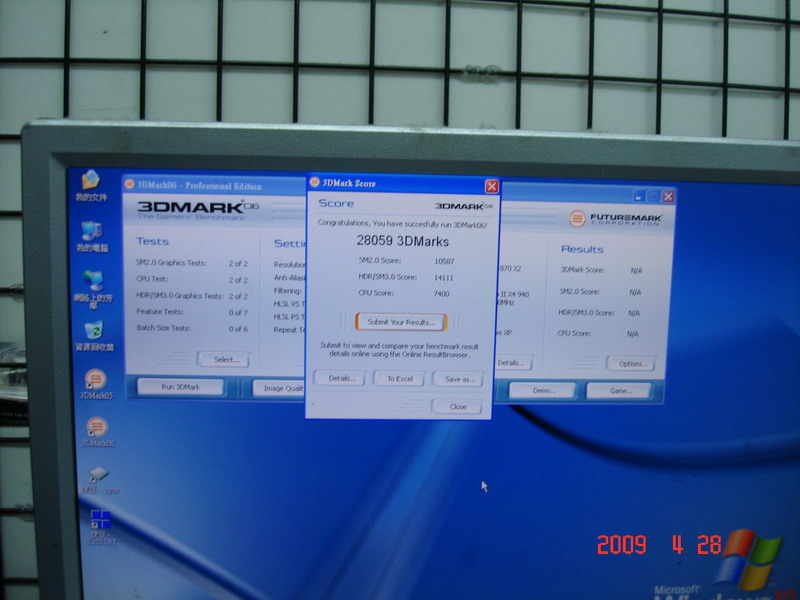Click the Futuremark Corporation logo
The height and width of the screenshot is (600, 800).
tap(615, 219)
